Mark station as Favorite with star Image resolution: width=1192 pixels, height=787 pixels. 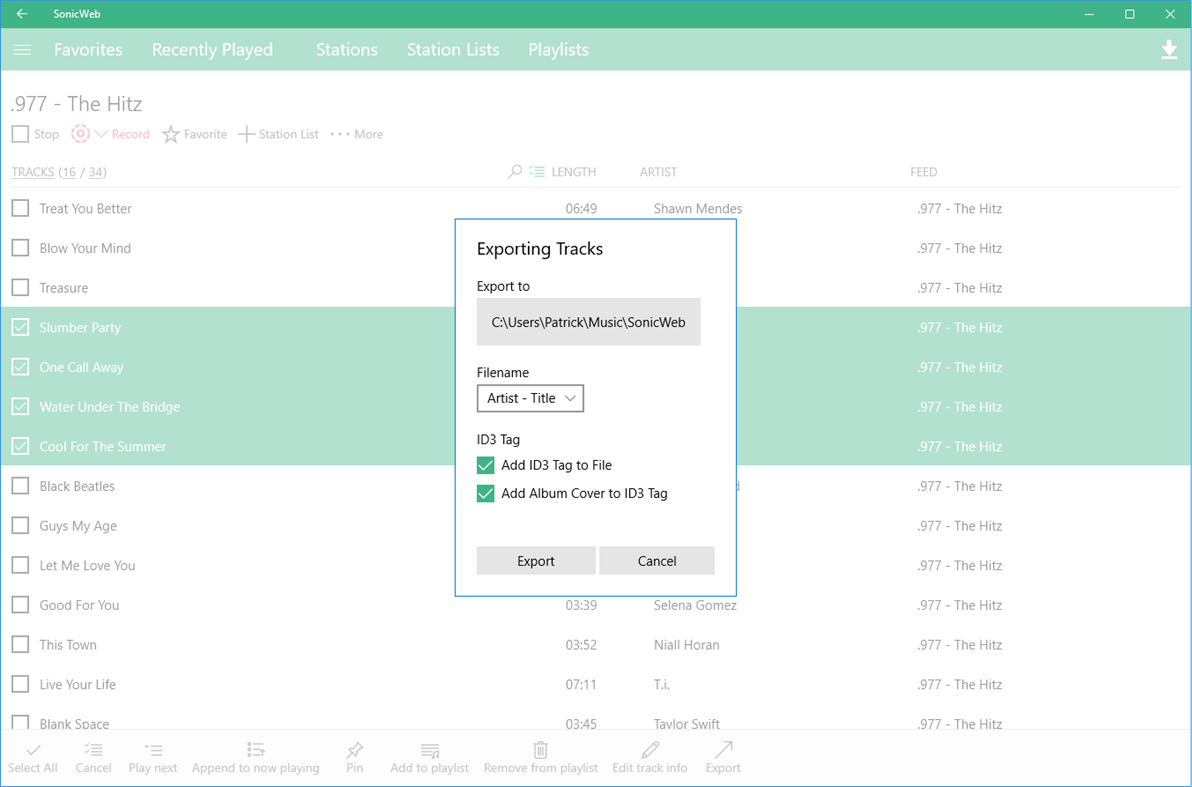click(x=195, y=135)
